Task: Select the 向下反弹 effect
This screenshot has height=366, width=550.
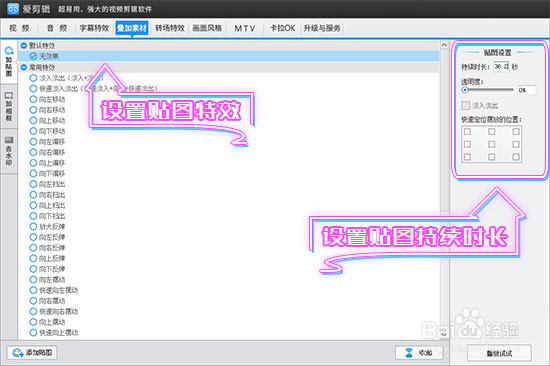Action: tap(33, 269)
